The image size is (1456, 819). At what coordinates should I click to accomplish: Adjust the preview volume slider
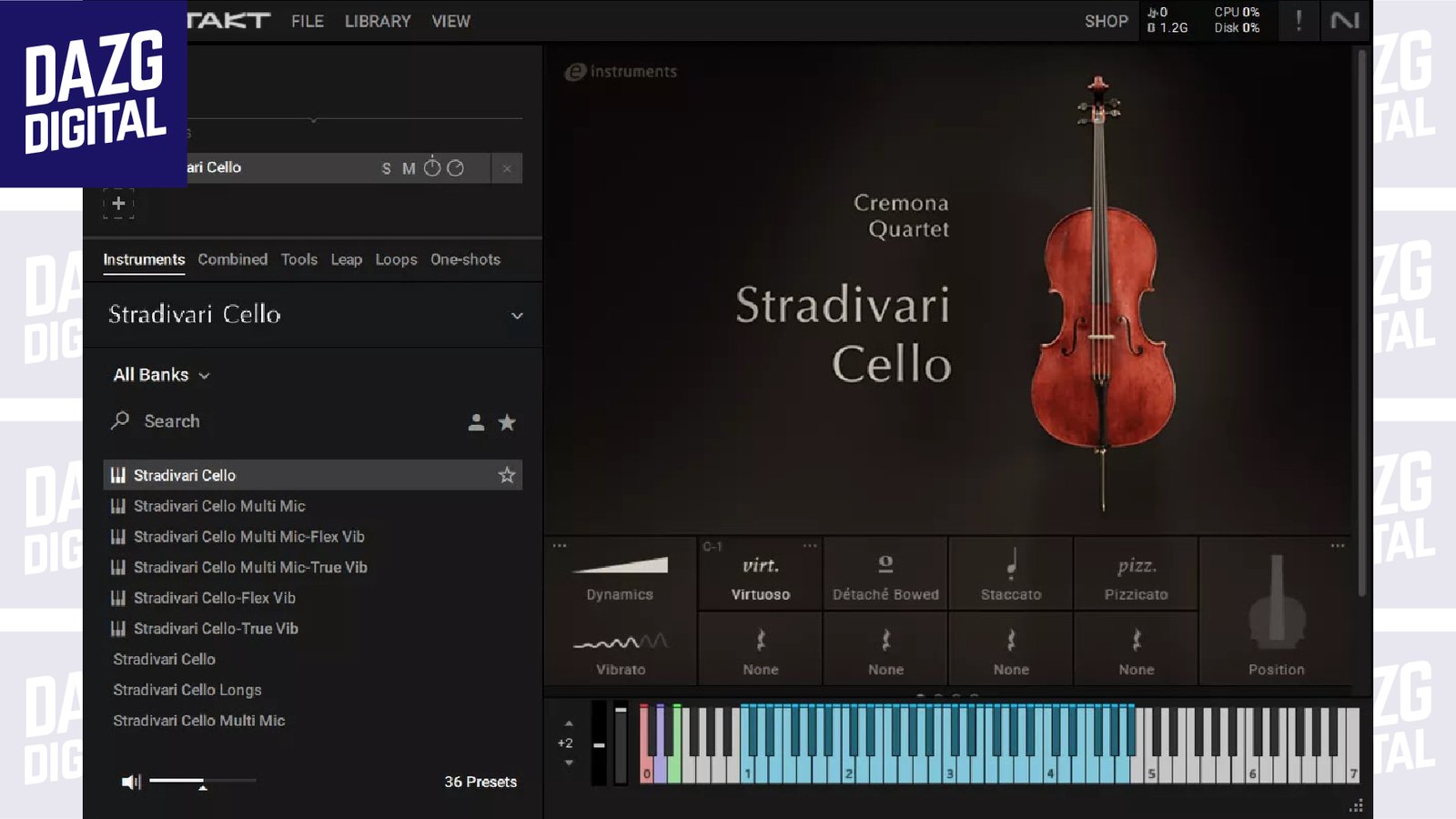click(x=202, y=781)
